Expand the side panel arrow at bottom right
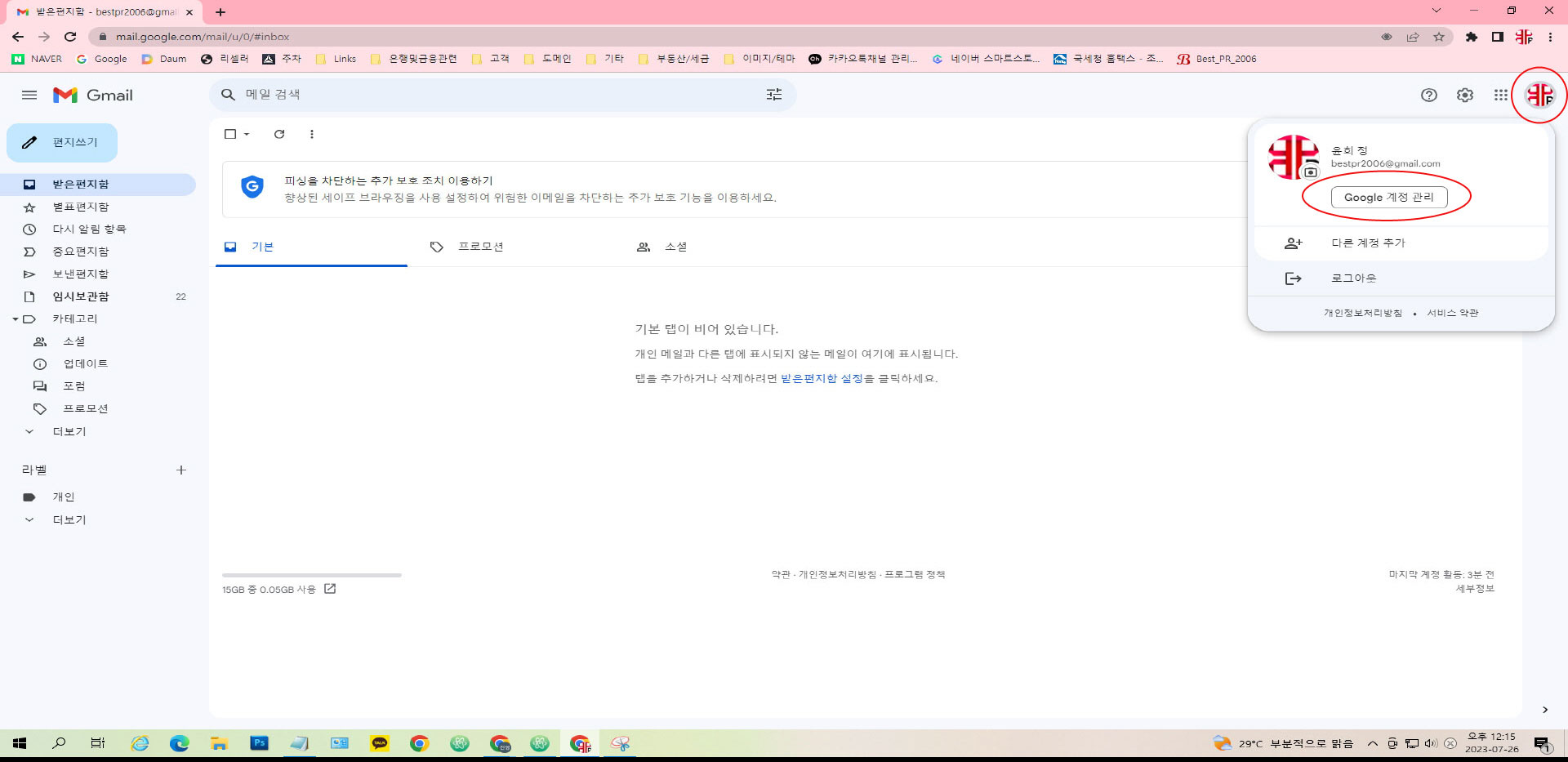 click(1544, 710)
